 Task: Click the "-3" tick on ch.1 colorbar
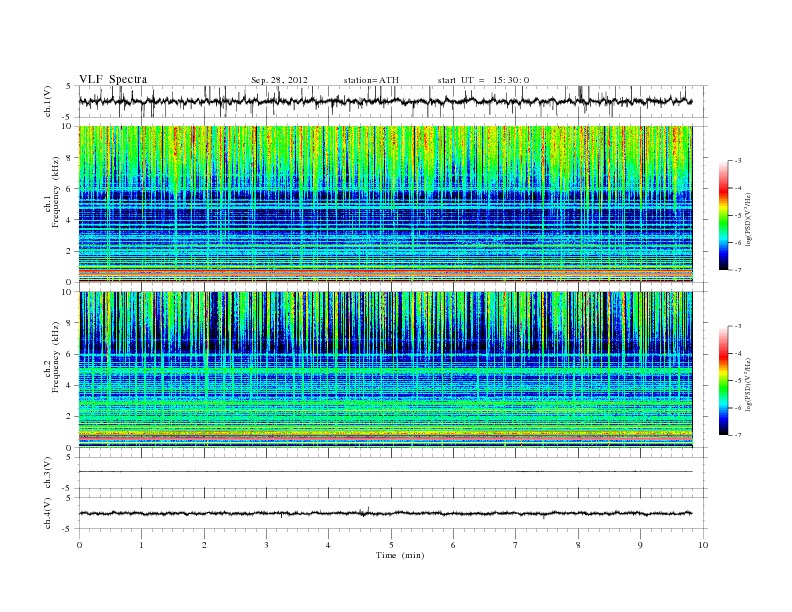(x=738, y=161)
